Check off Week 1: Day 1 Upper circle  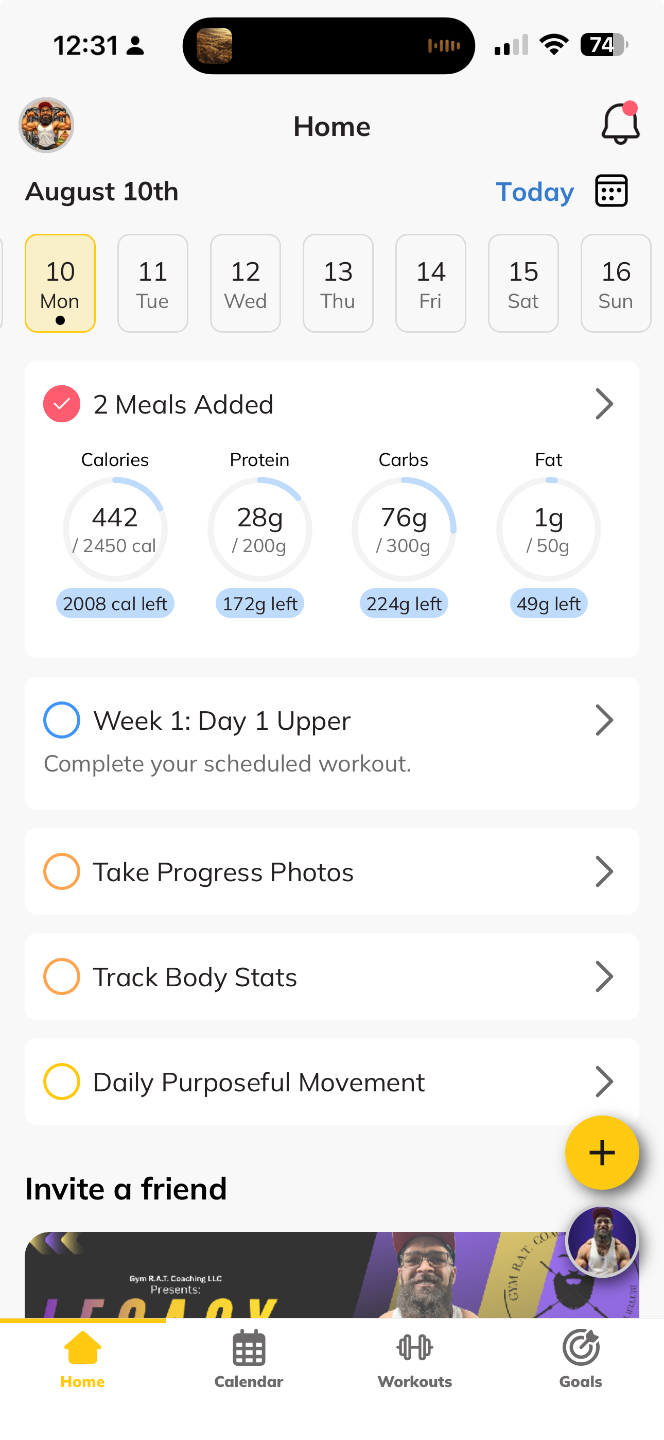click(62, 720)
